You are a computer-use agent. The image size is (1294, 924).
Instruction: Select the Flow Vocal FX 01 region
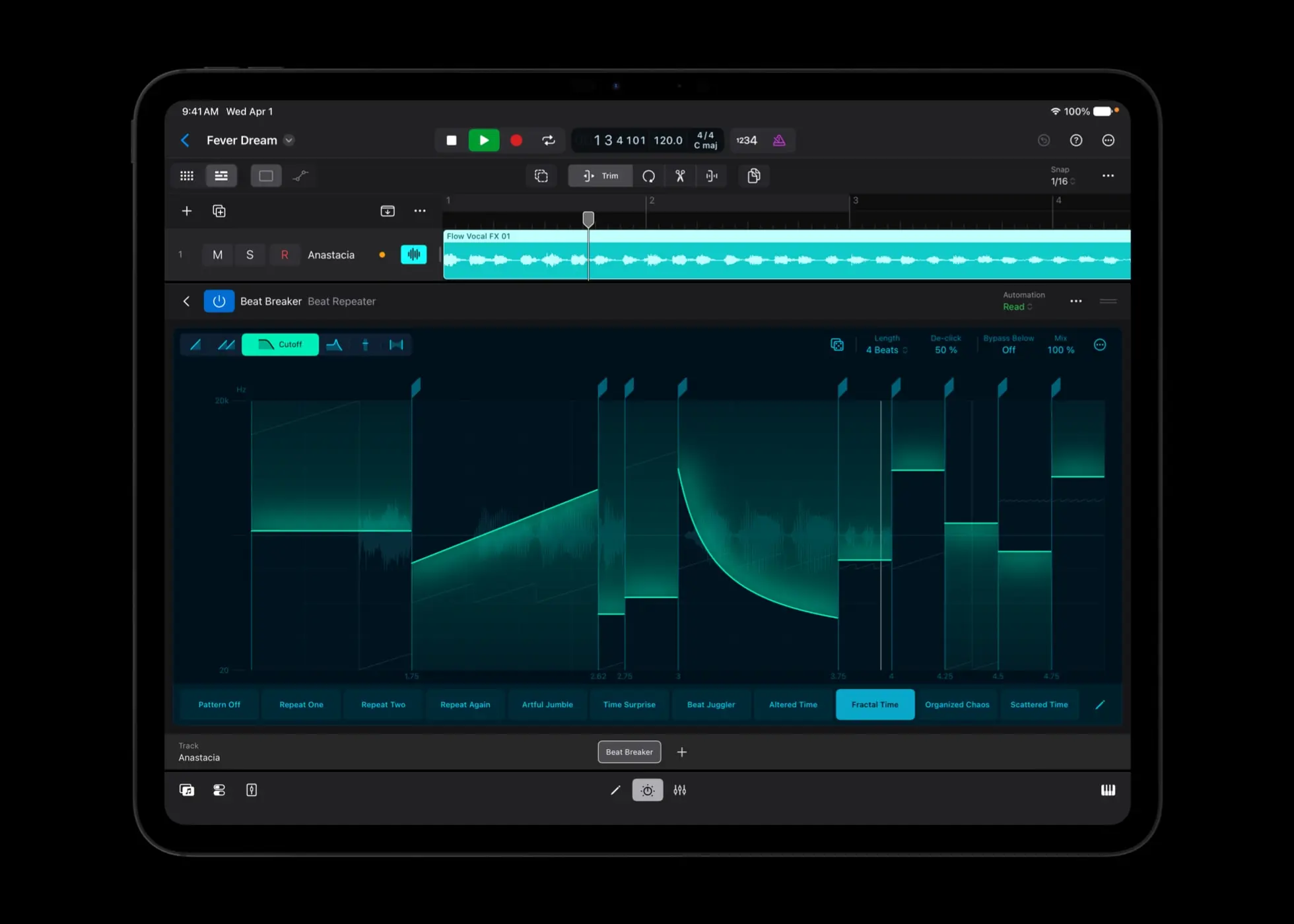pos(787,255)
